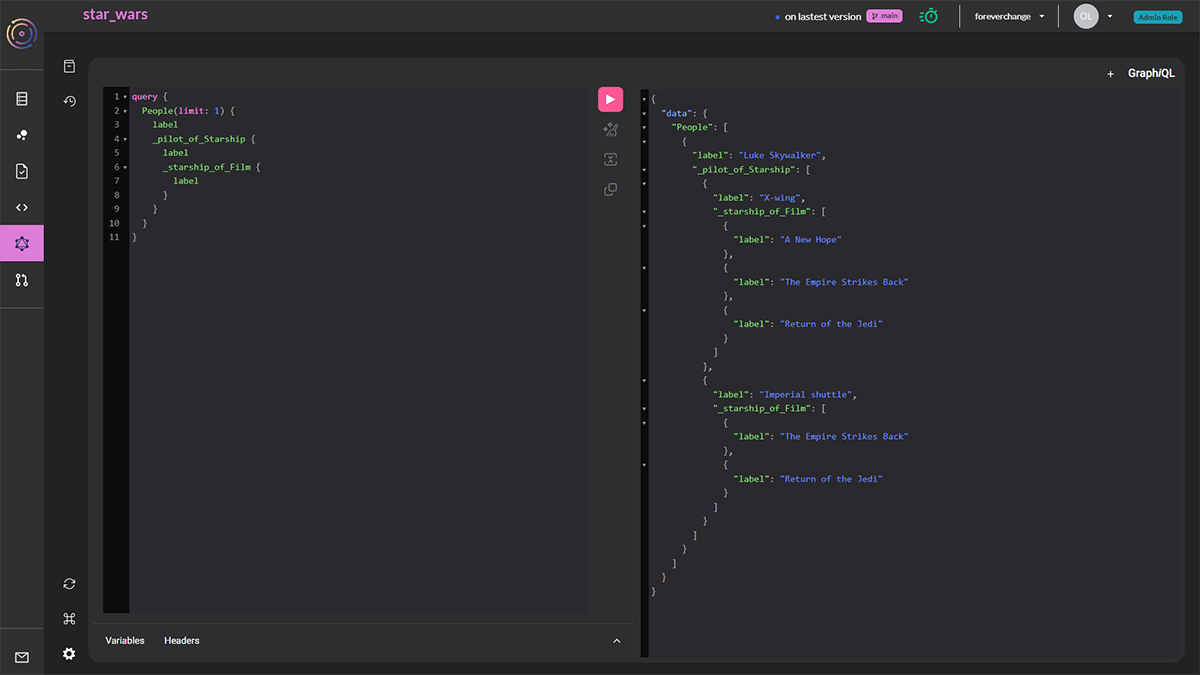This screenshot has height=675, width=1200.
Task: Open the mail icon at bottom left
Action: tap(22, 657)
